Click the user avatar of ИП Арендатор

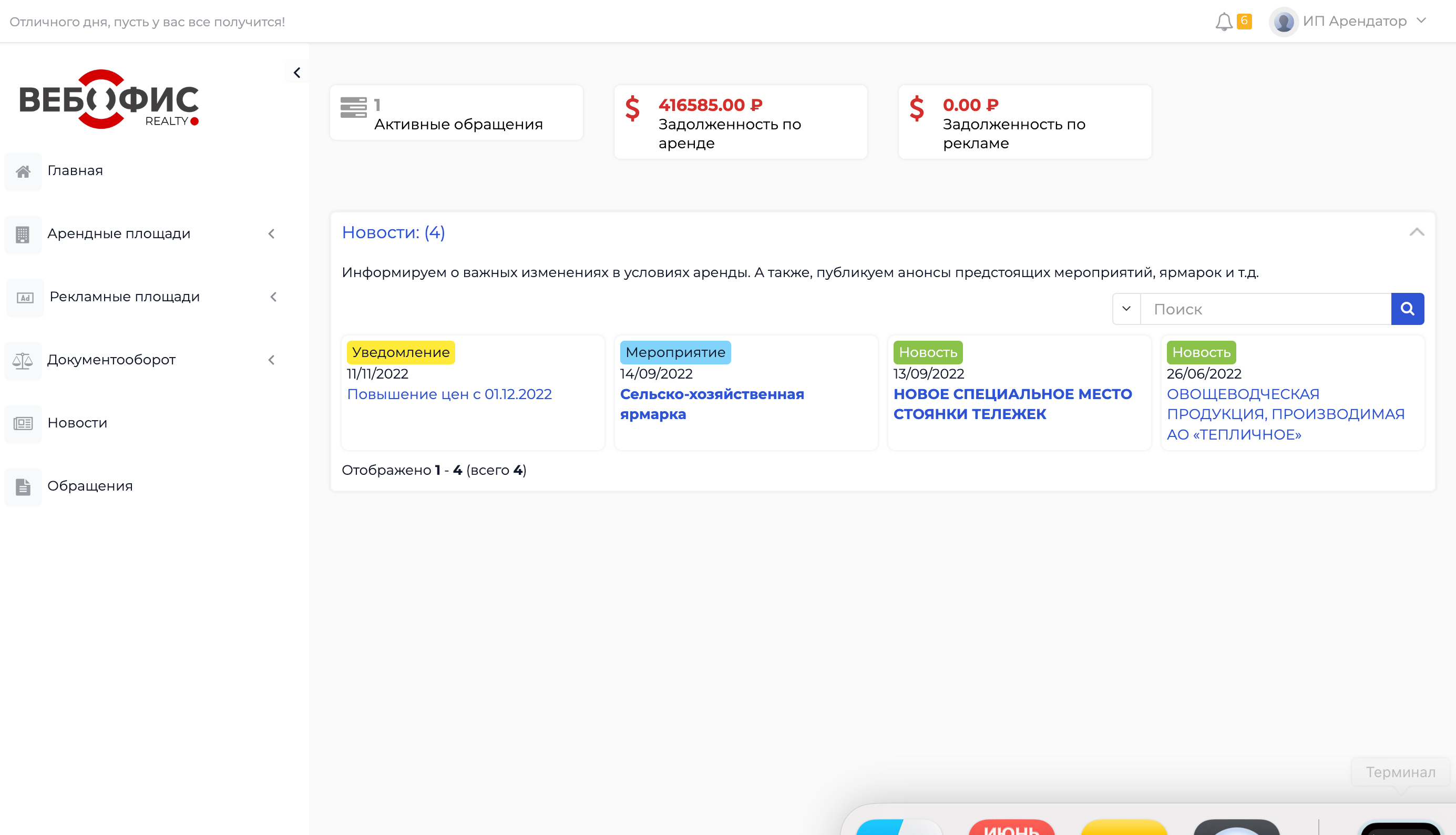tap(1284, 21)
